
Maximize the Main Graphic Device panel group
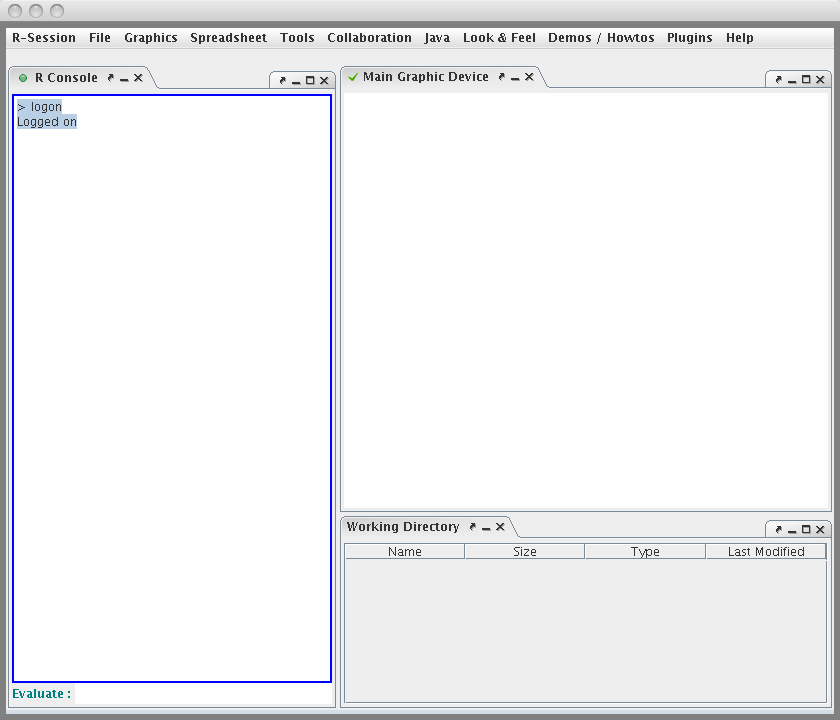click(806, 80)
